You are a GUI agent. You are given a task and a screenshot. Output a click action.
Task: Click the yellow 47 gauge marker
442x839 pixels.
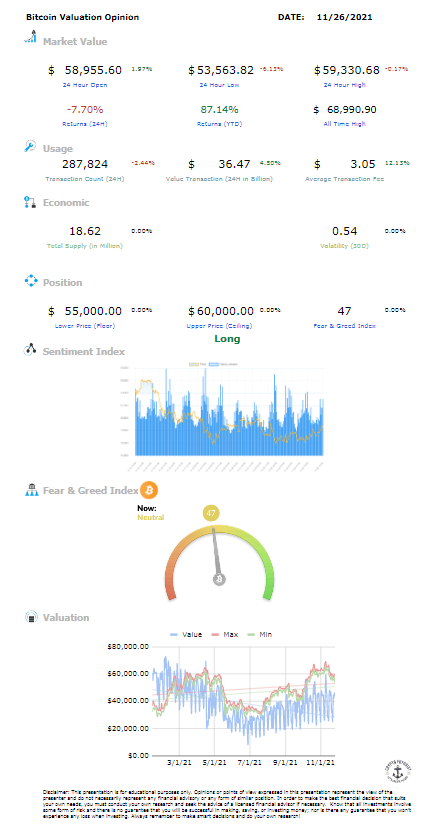coord(211,513)
